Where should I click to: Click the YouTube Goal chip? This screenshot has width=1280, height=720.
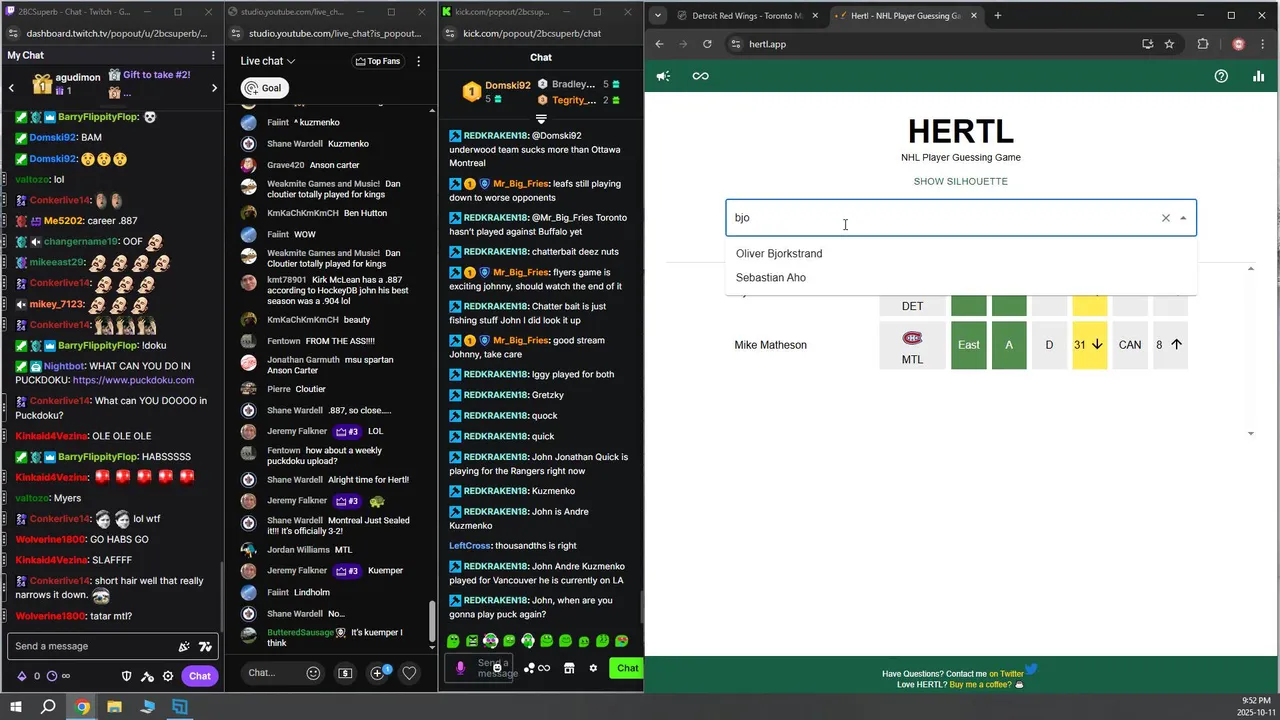[263, 88]
